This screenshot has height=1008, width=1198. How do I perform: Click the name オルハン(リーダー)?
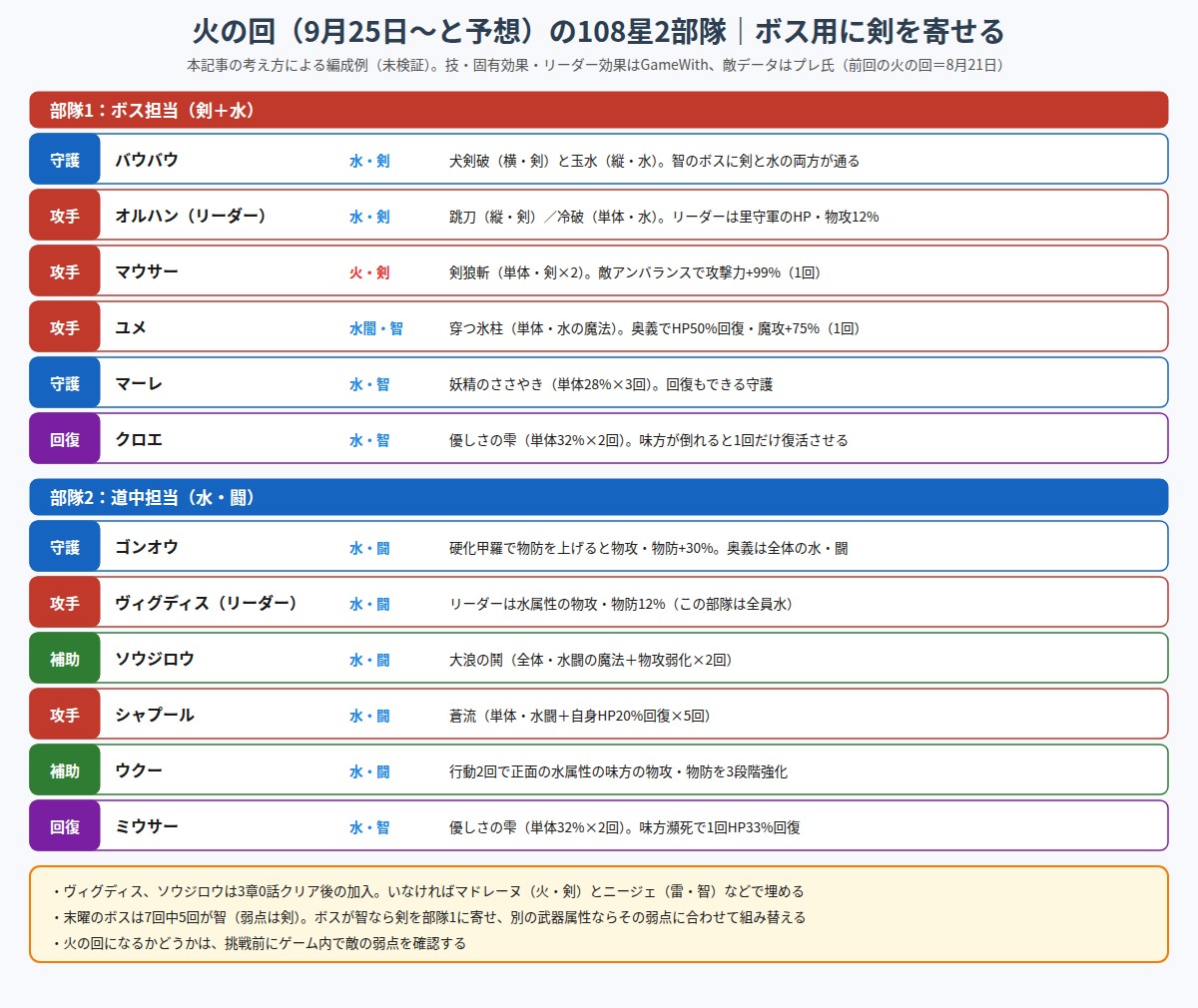coord(191,216)
